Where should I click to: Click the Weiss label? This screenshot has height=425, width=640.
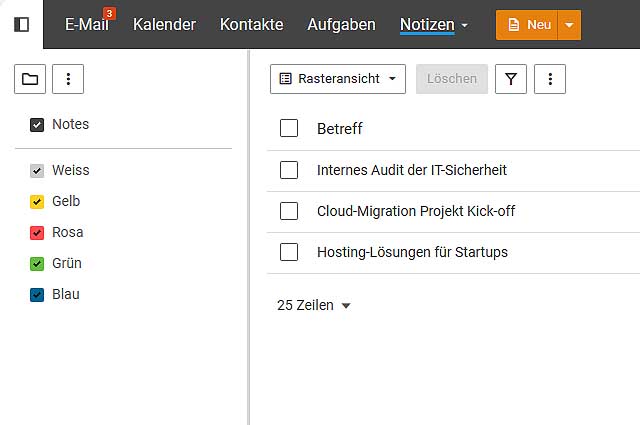[x=71, y=170]
